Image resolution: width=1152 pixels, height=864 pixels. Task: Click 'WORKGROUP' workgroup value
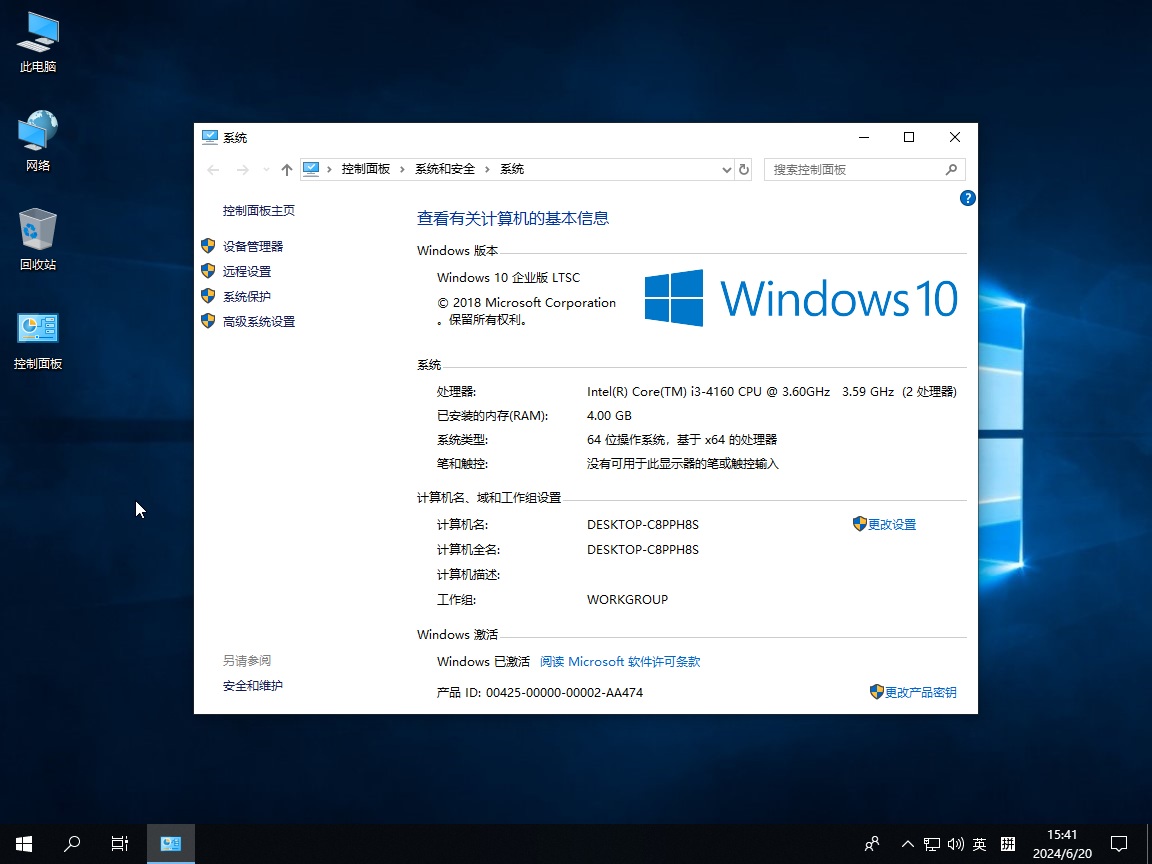[x=627, y=600]
